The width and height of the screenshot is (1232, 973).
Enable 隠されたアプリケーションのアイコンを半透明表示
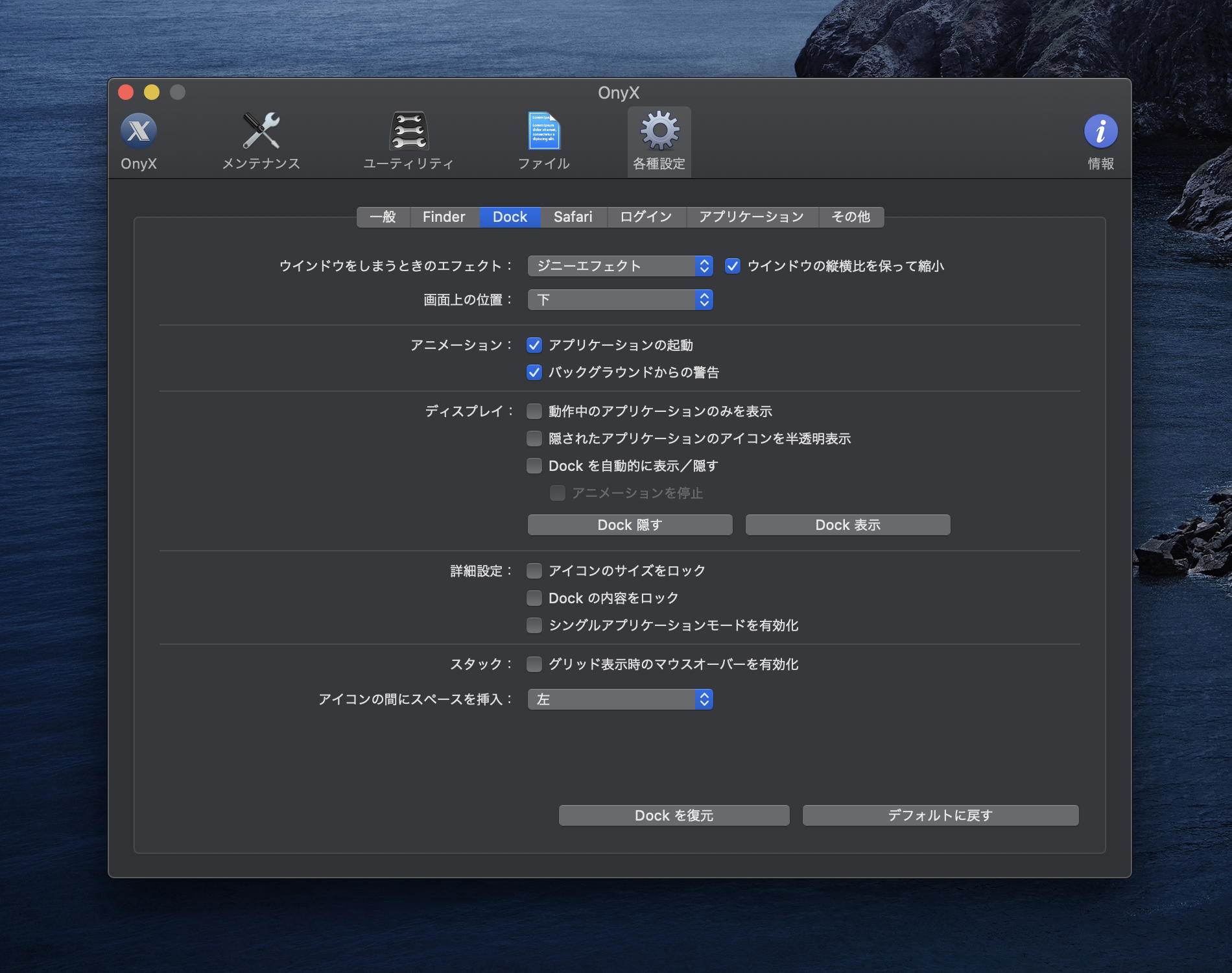click(534, 438)
